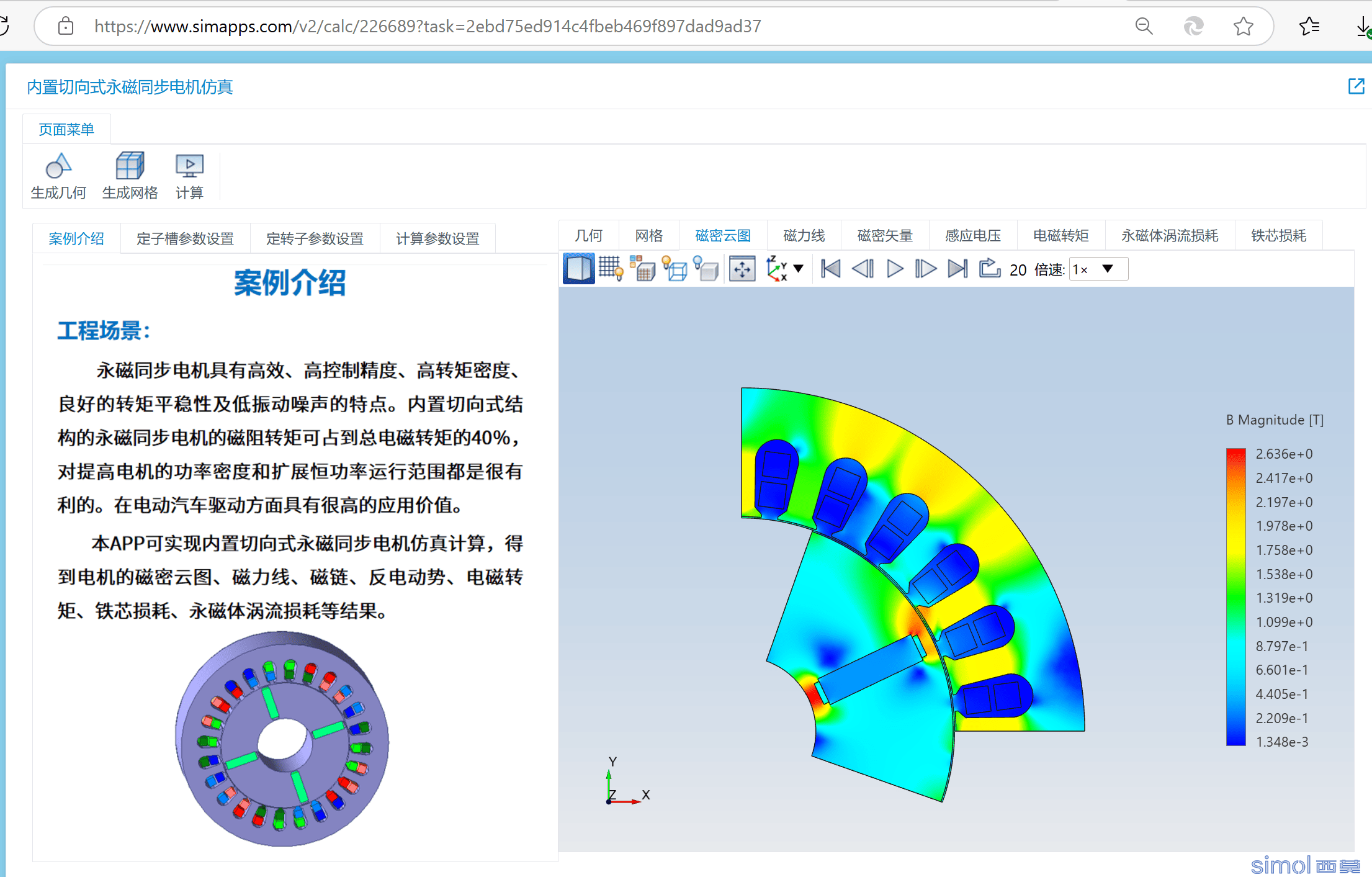Open the 磁密矢量 tab
The image size is (1372, 877).
885,236
